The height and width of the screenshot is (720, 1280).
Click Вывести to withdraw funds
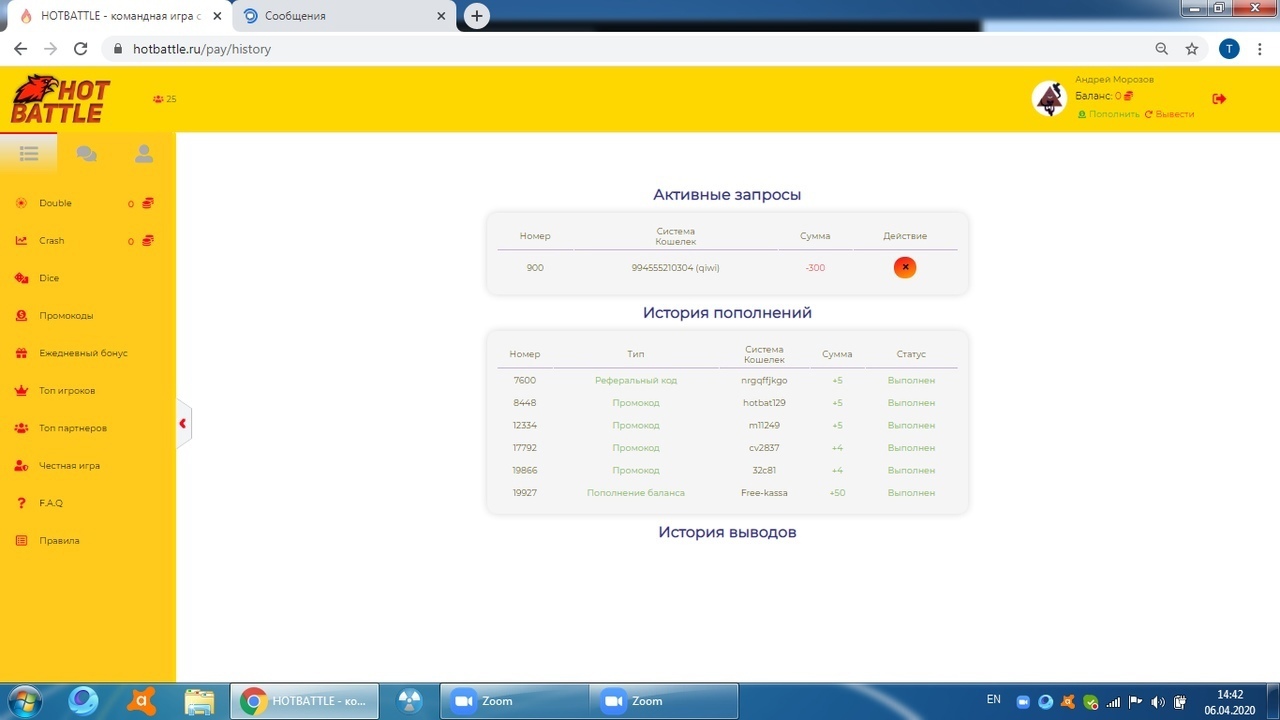(x=1174, y=114)
